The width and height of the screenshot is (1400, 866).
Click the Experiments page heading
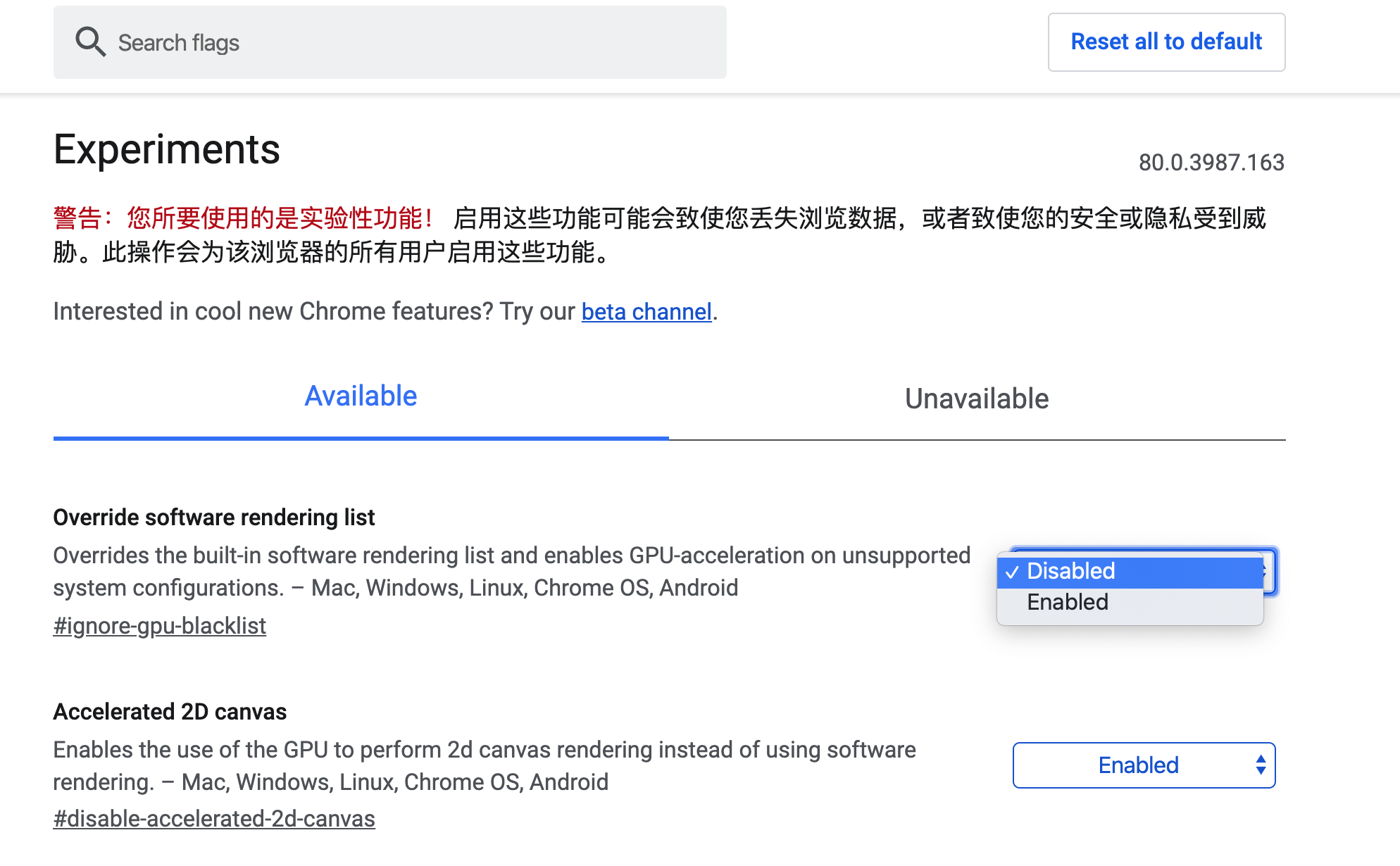pos(166,149)
